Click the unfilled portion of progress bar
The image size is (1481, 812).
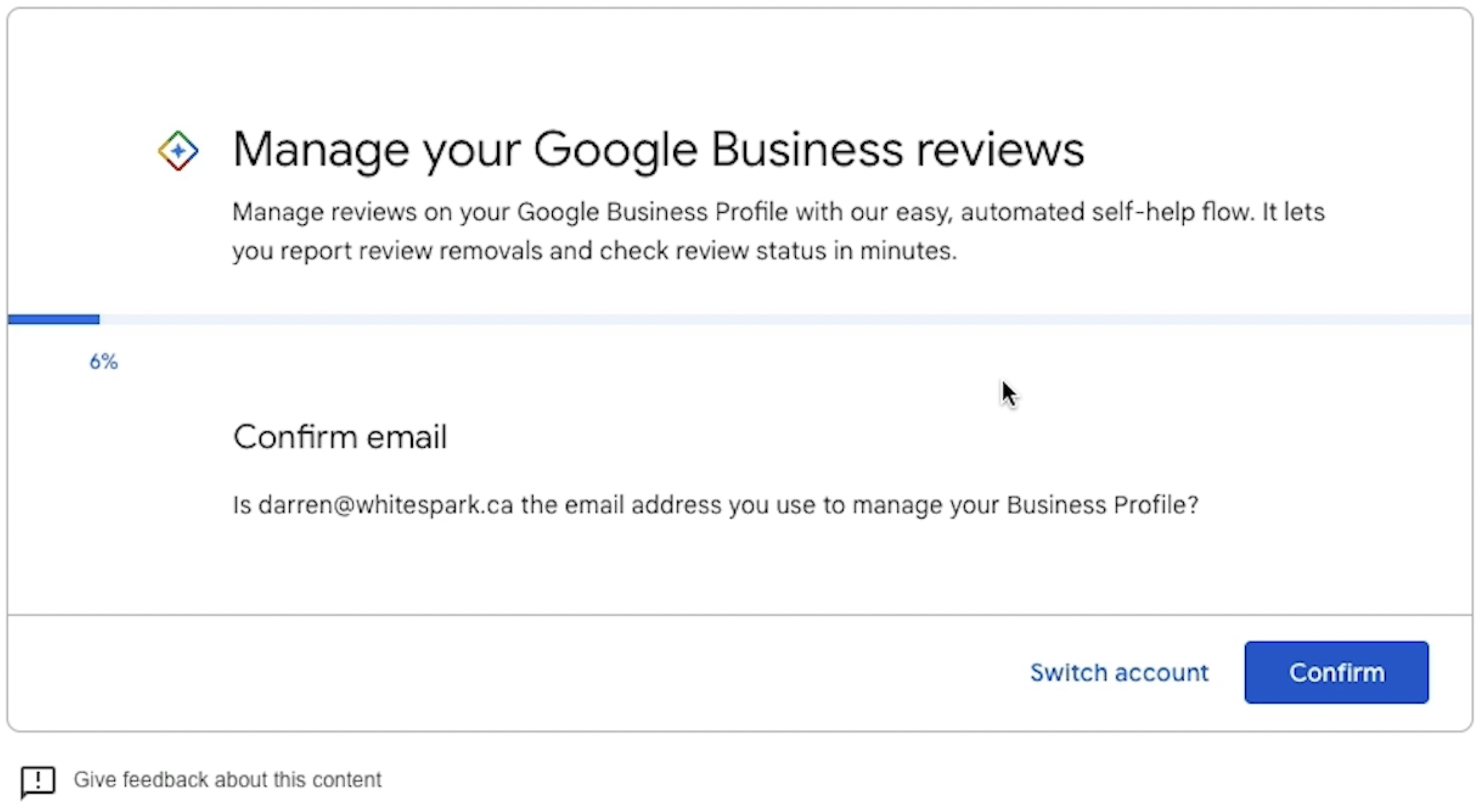pos(784,320)
